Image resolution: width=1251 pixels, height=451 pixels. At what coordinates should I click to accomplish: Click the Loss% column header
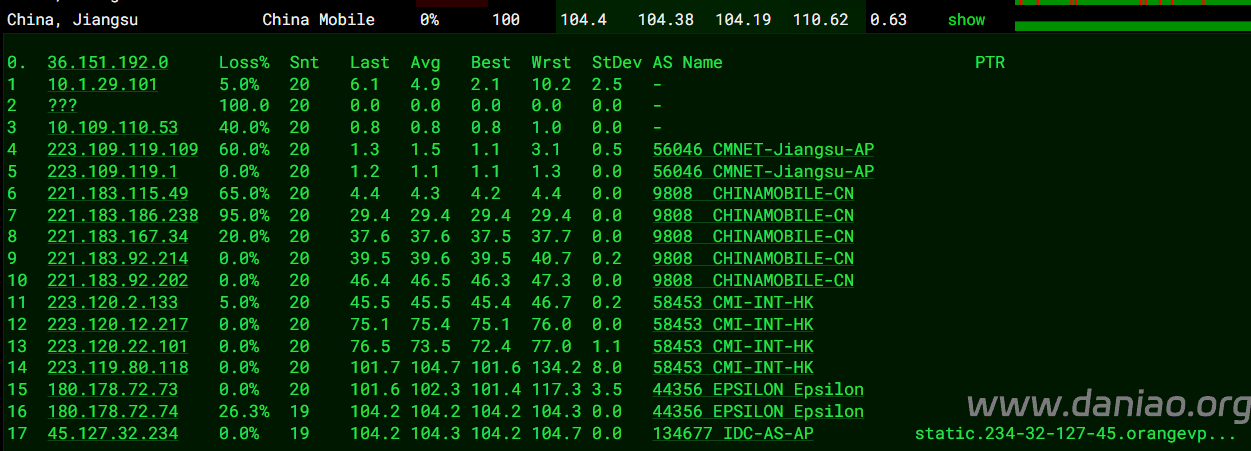[244, 62]
